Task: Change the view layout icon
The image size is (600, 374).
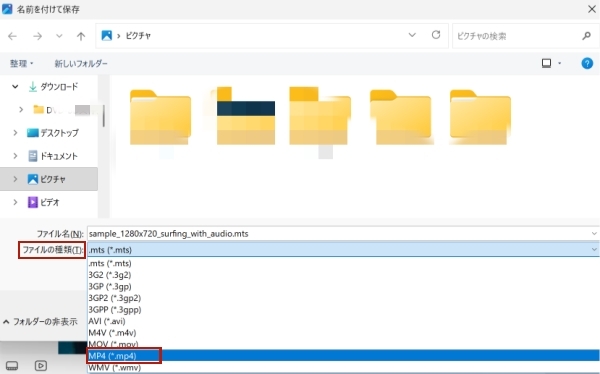Action: point(546,63)
